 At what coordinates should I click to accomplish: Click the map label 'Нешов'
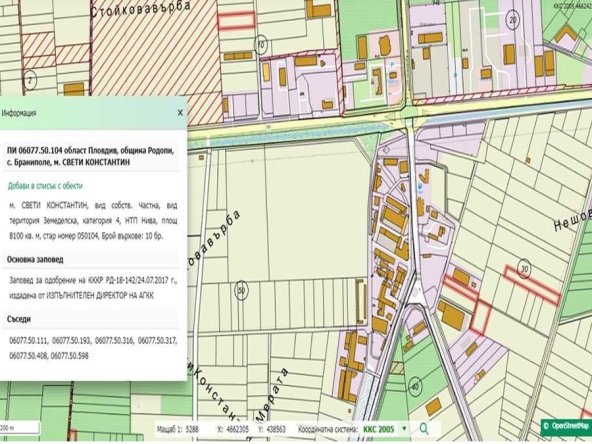pyautogui.click(x=572, y=220)
